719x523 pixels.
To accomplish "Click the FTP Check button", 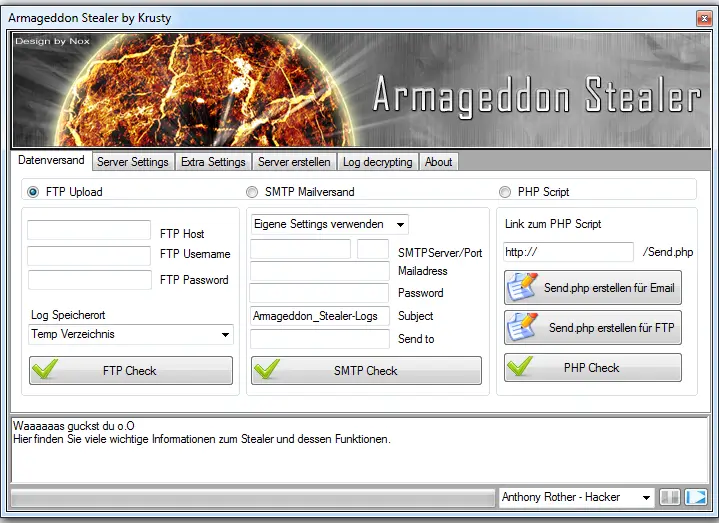I will [131, 370].
